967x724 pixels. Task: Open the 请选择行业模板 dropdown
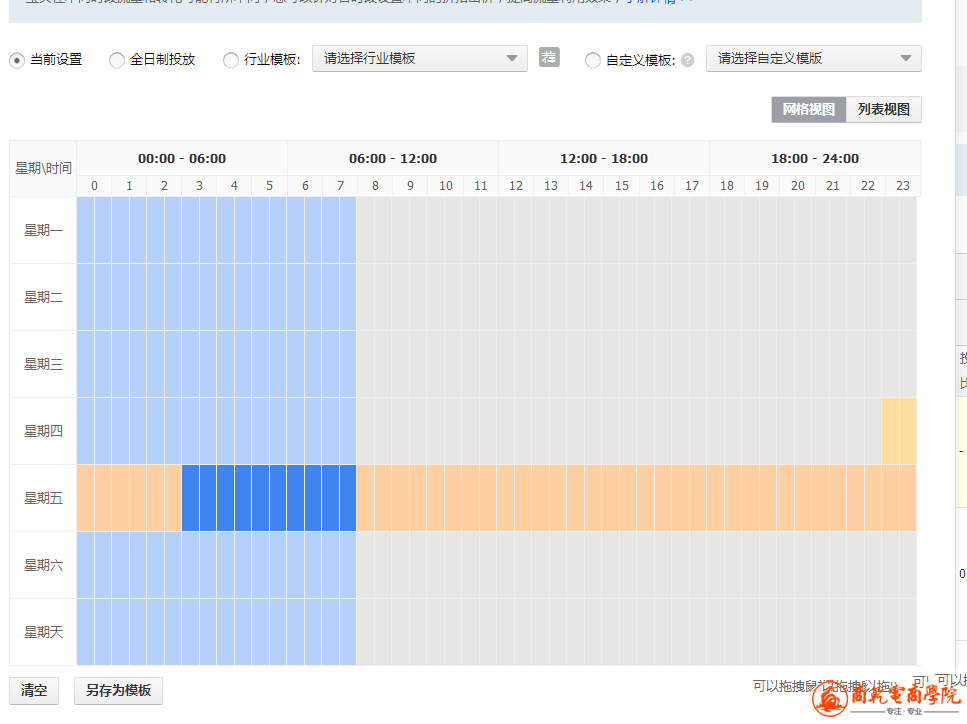click(x=419, y=59)
